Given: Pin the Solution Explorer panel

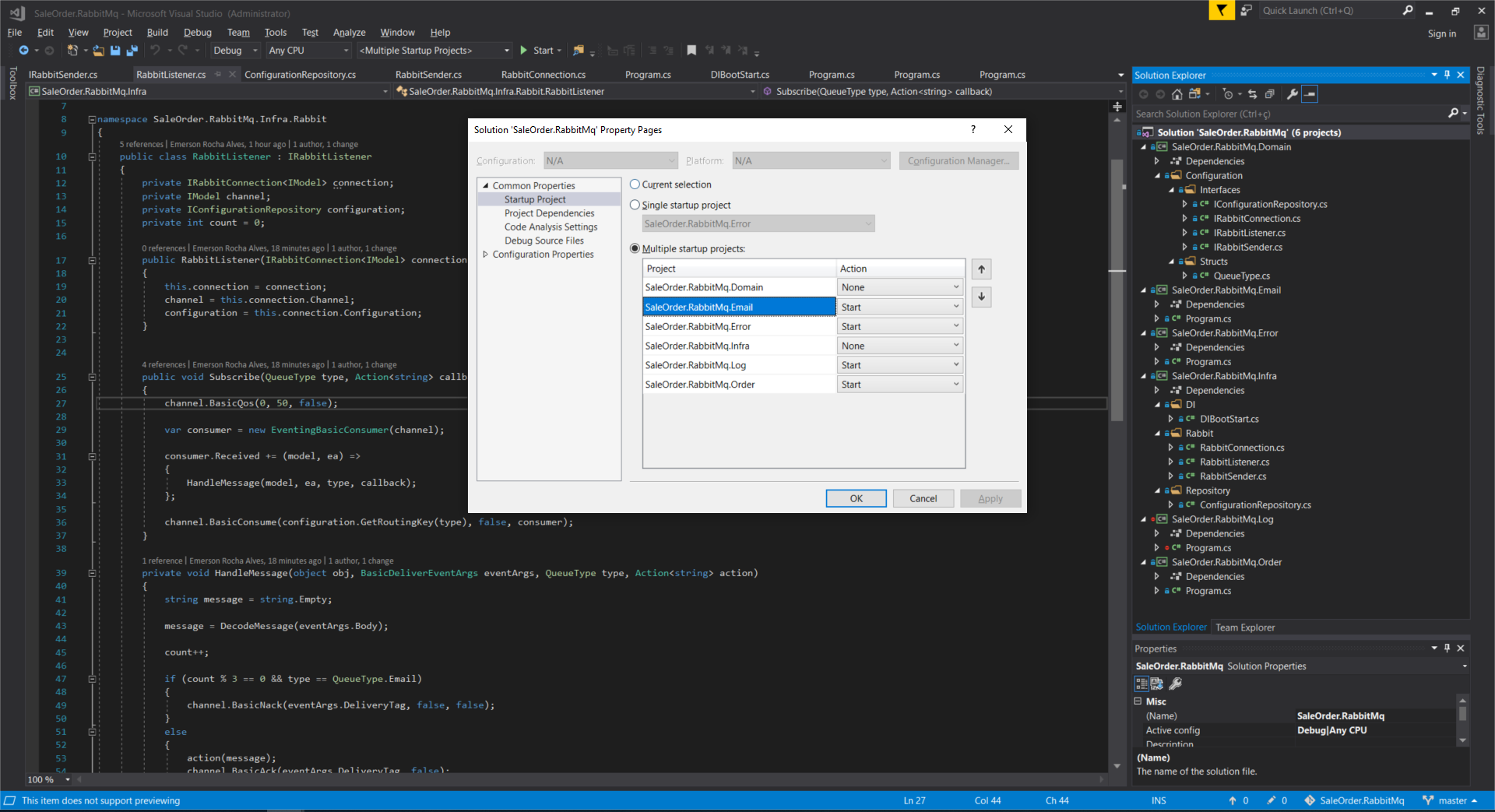Looking at the screenshot, I should pyautogui.click(x=1448, y=75).
